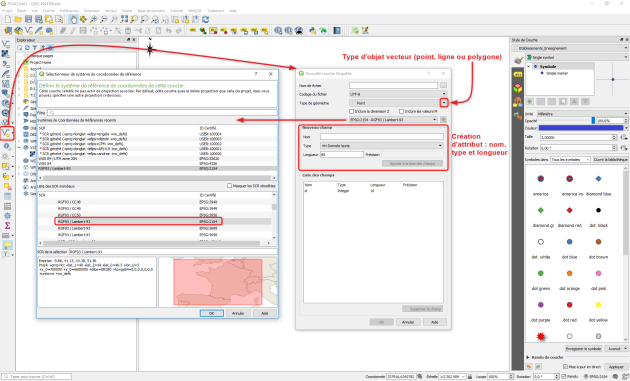Select the Pan Map hand tool

[73, 19]
